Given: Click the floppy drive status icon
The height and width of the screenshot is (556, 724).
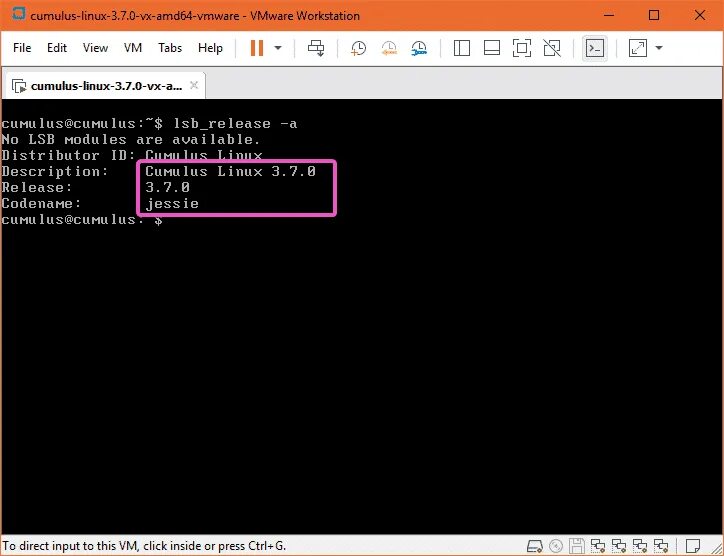Looking at the screenshot, I should pyautogui.click(x=577, y=546).
